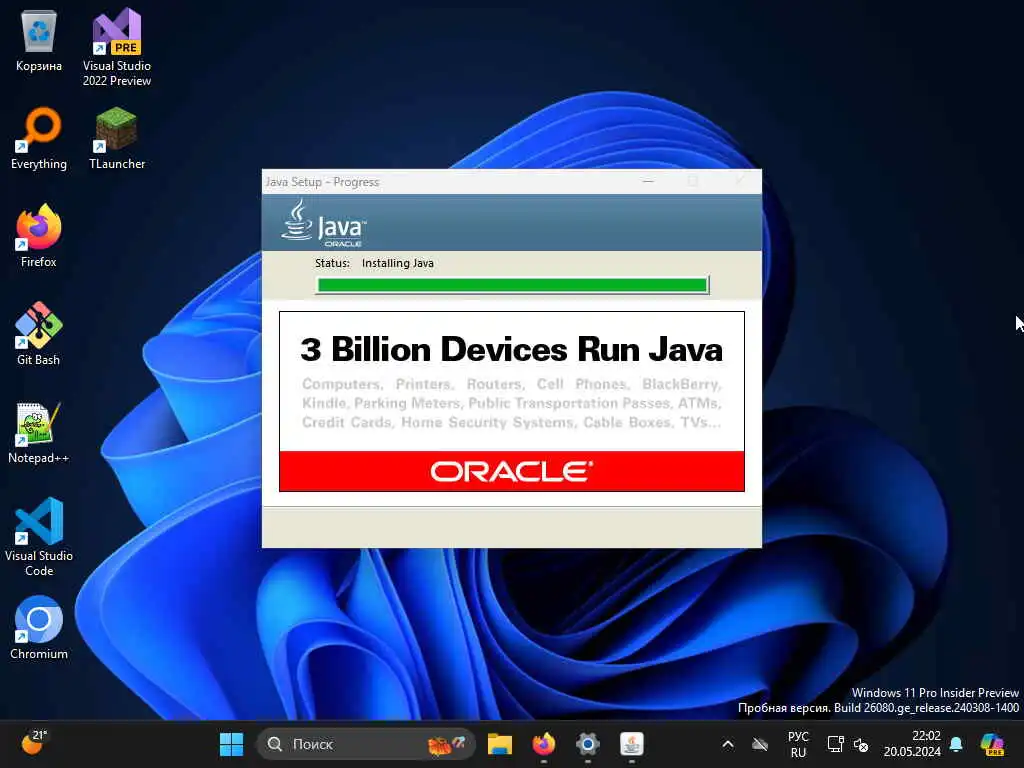Open the clock showing 22:02 20.05.2024
Screen dimensions: 1024x768
click(912, 744)
